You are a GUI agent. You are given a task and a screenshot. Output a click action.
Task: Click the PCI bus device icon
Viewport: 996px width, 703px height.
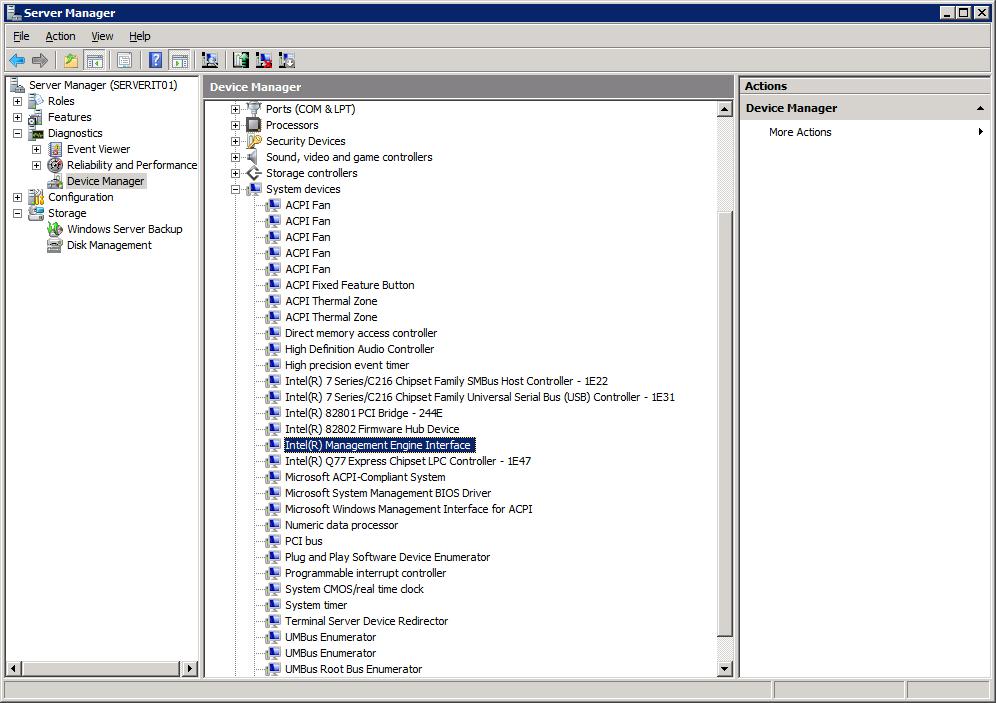[x=273, y=541]
